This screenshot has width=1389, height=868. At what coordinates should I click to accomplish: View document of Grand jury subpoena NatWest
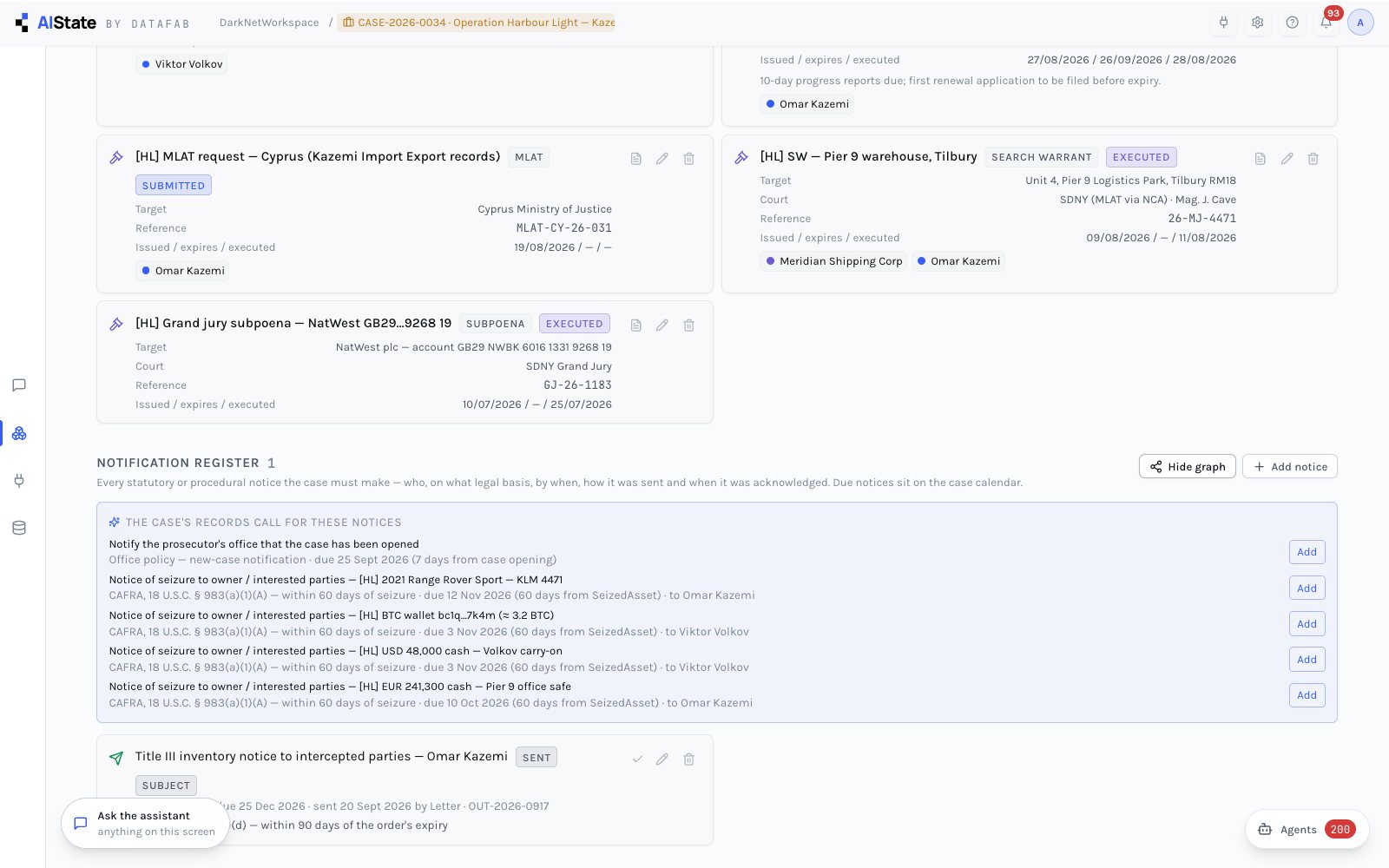[x=636, y=325]
